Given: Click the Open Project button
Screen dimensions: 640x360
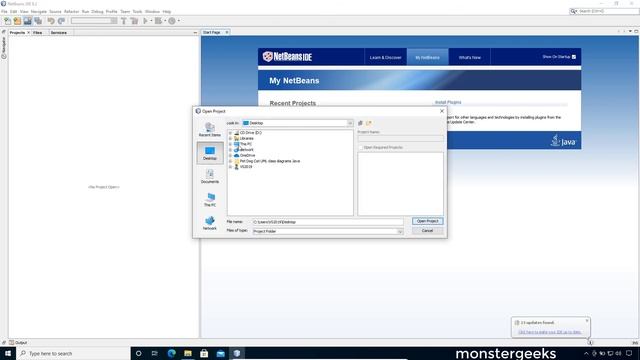Looking at the screenshot, I should [427, 221].
